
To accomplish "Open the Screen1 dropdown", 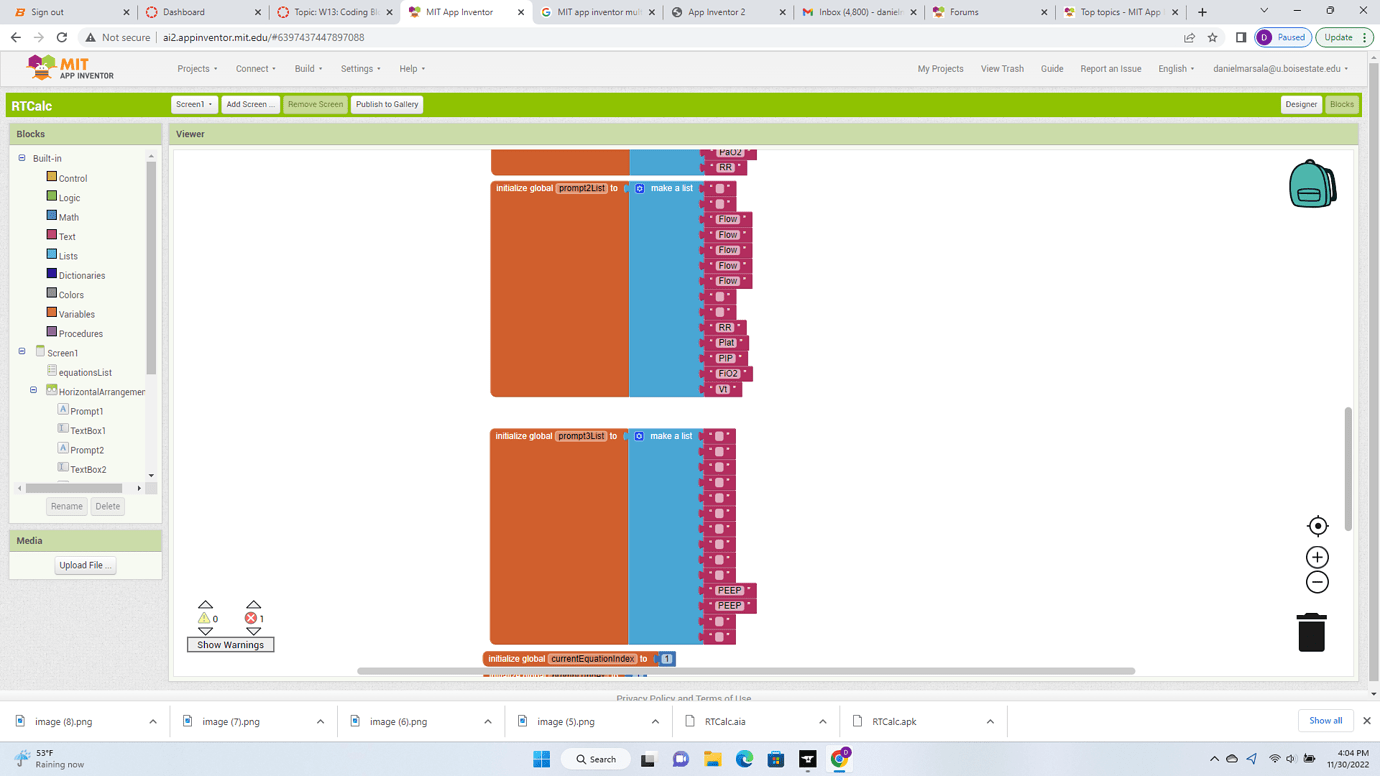I will [x=194, y=104].
